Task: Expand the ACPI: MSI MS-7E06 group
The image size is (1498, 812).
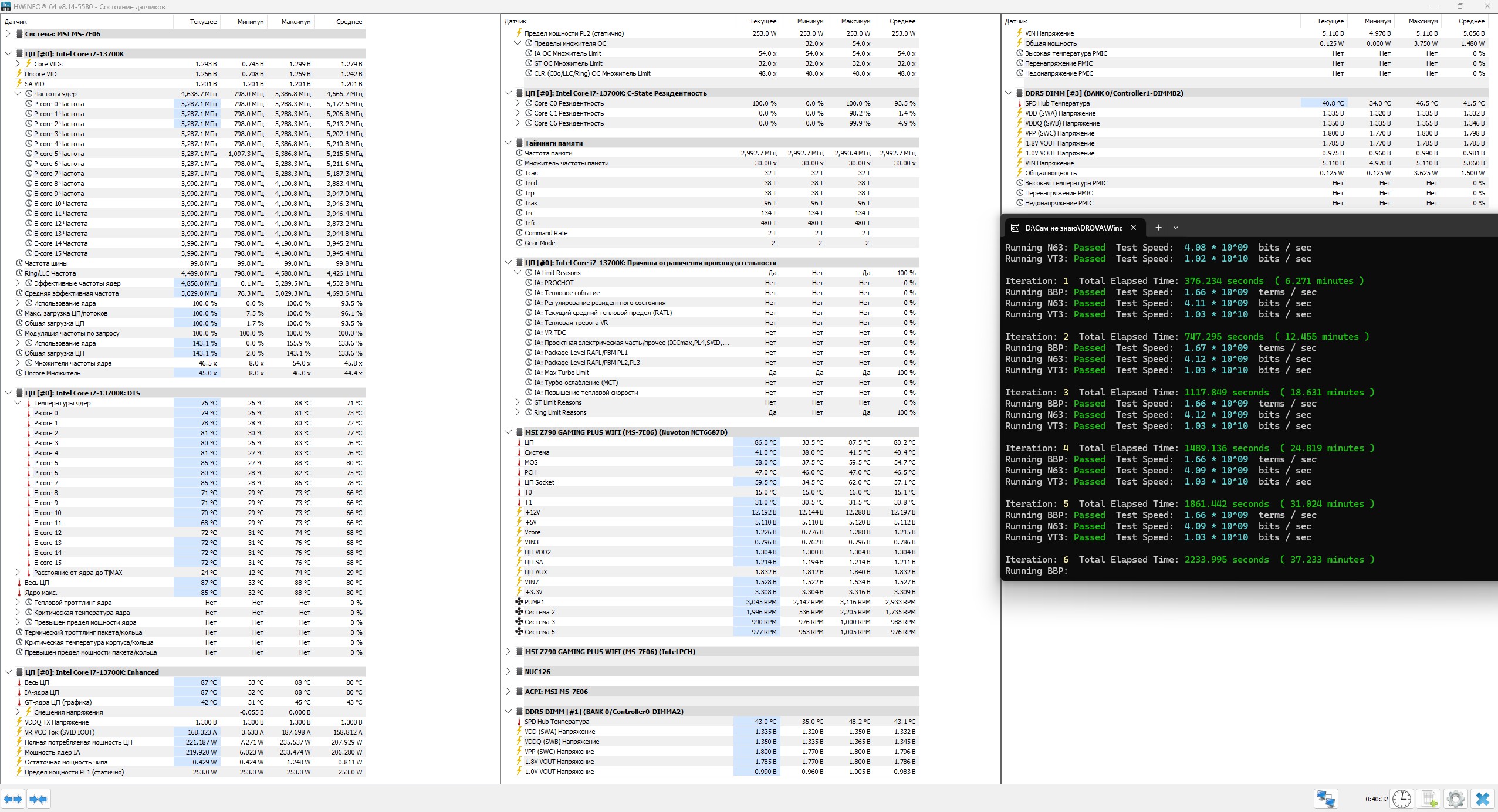Action: 508,692
